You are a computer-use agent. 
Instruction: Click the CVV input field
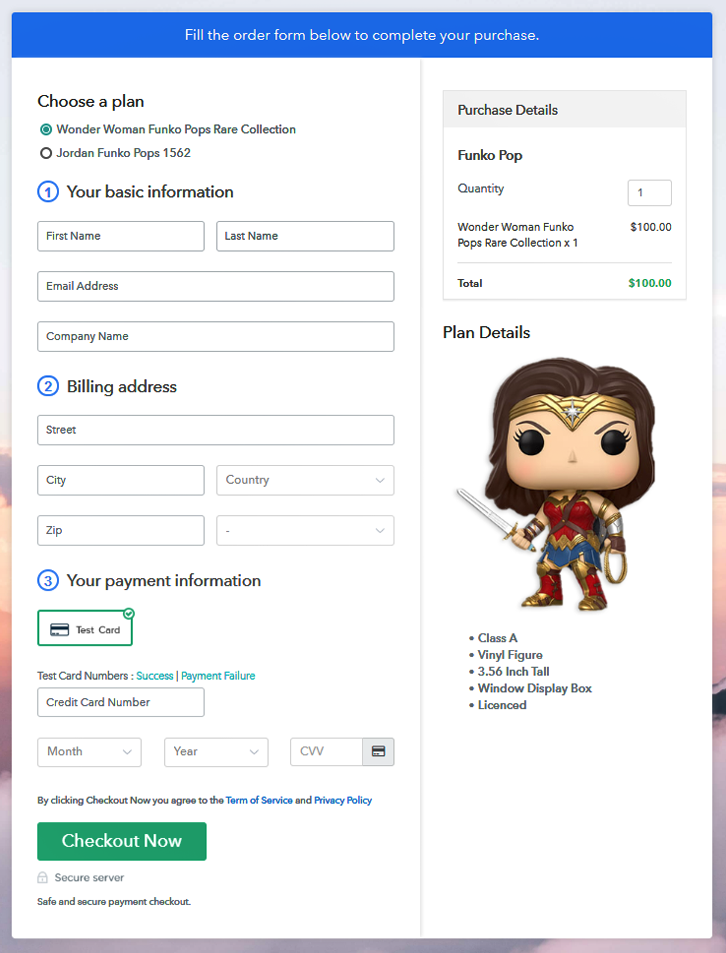point(327,752)
